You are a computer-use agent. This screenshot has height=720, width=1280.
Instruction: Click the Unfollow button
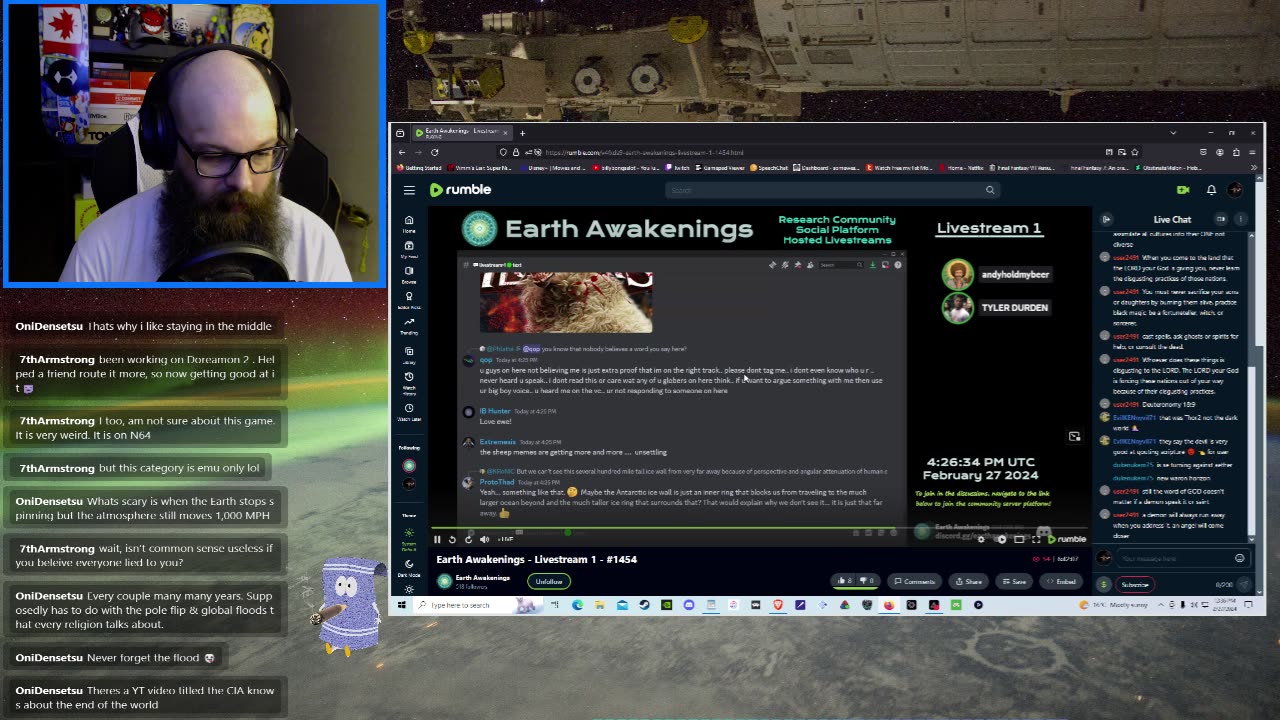click(549, 581)
